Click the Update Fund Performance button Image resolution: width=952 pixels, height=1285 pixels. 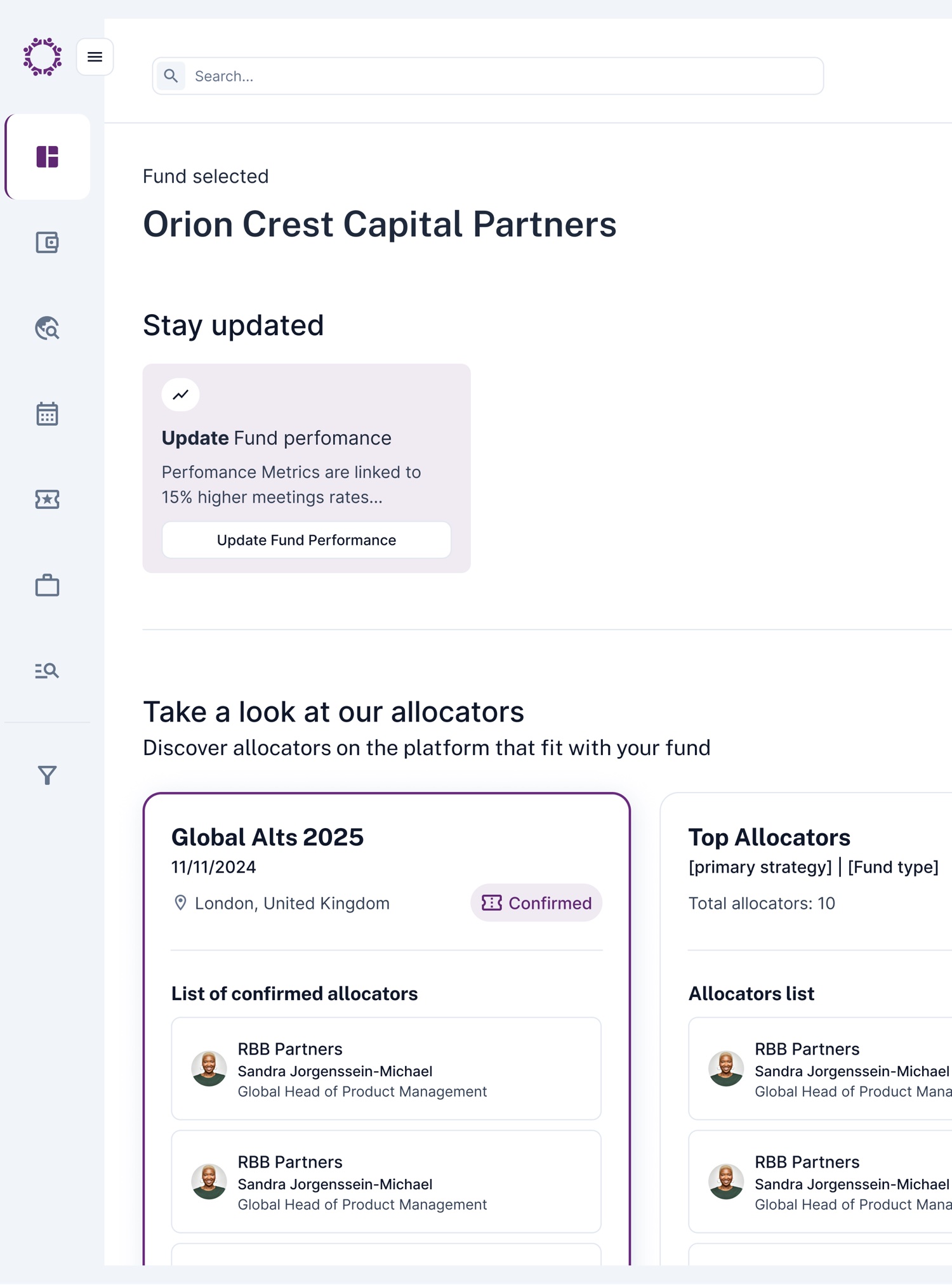(x=307, y=540)
